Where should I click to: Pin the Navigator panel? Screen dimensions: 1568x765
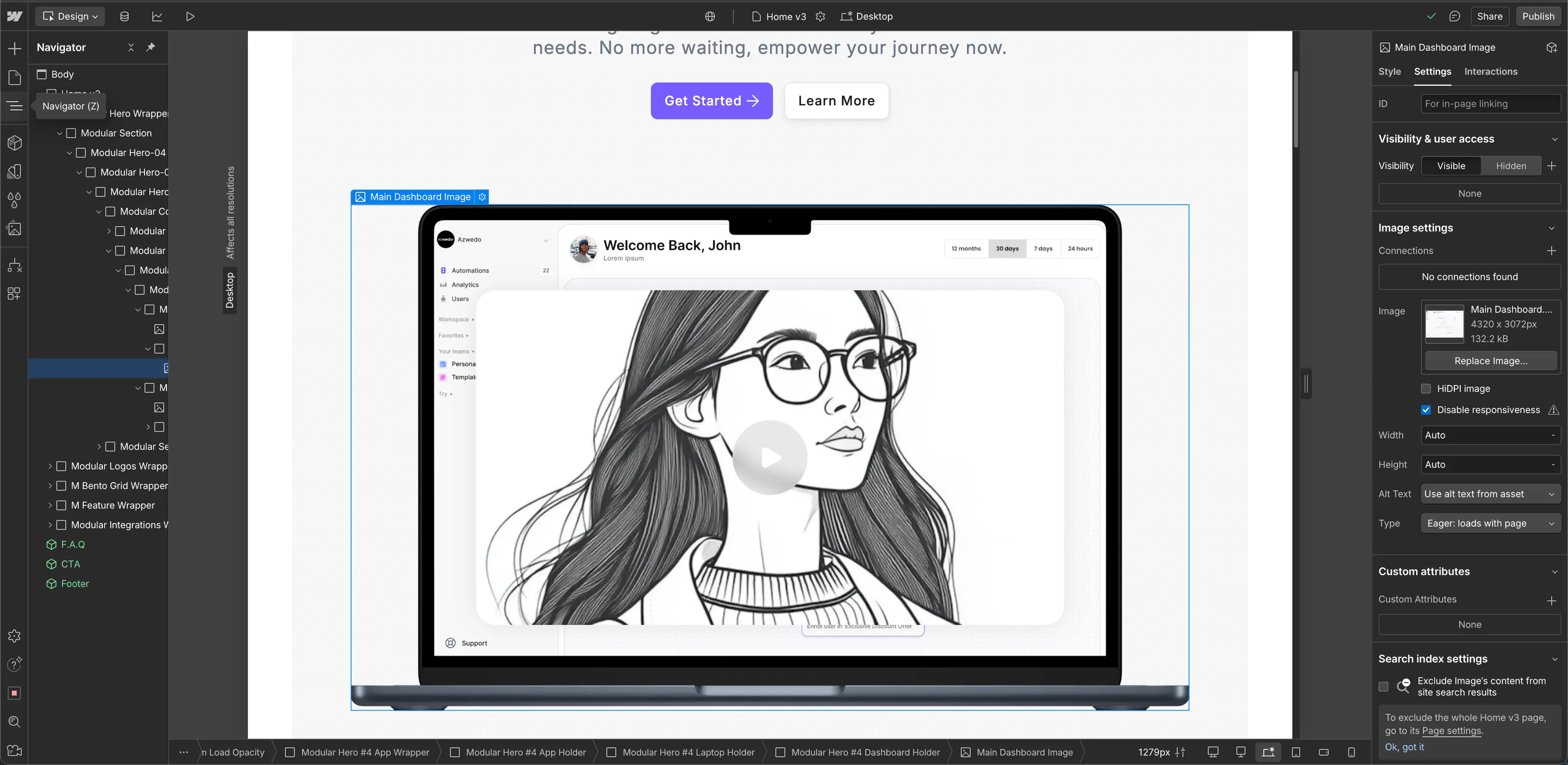150,48
